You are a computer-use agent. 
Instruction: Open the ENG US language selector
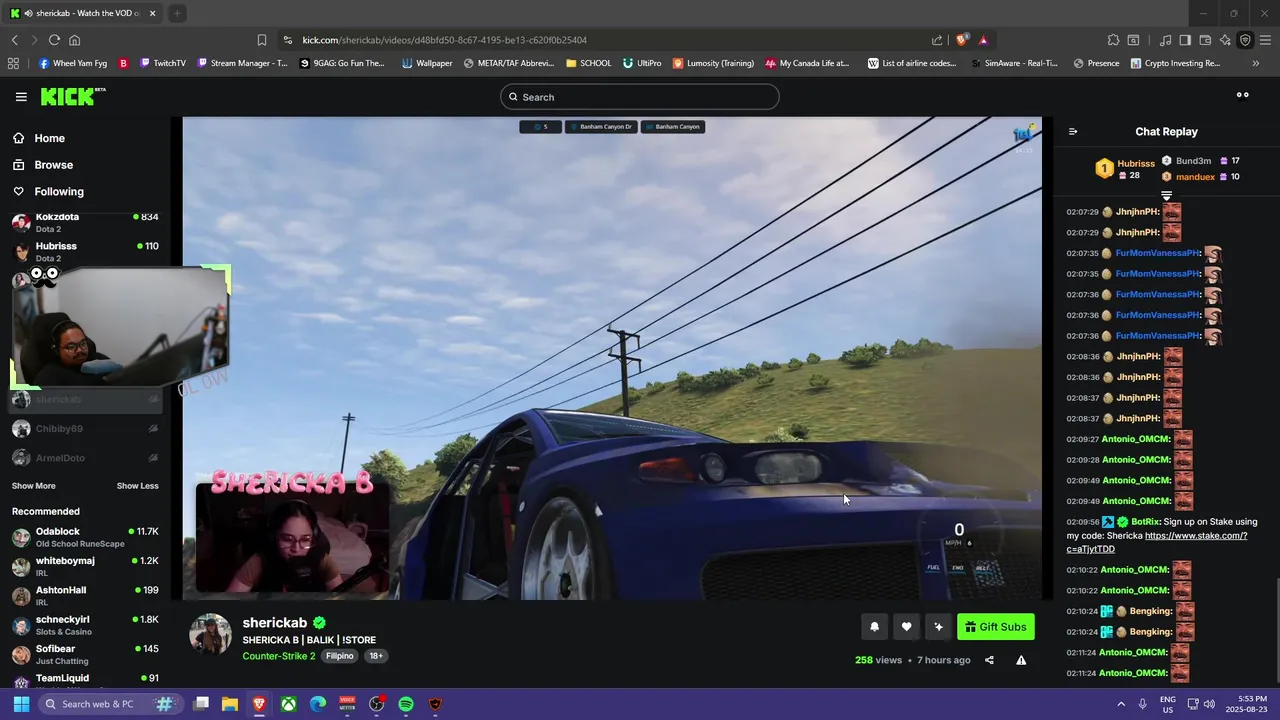point(1168,704)
